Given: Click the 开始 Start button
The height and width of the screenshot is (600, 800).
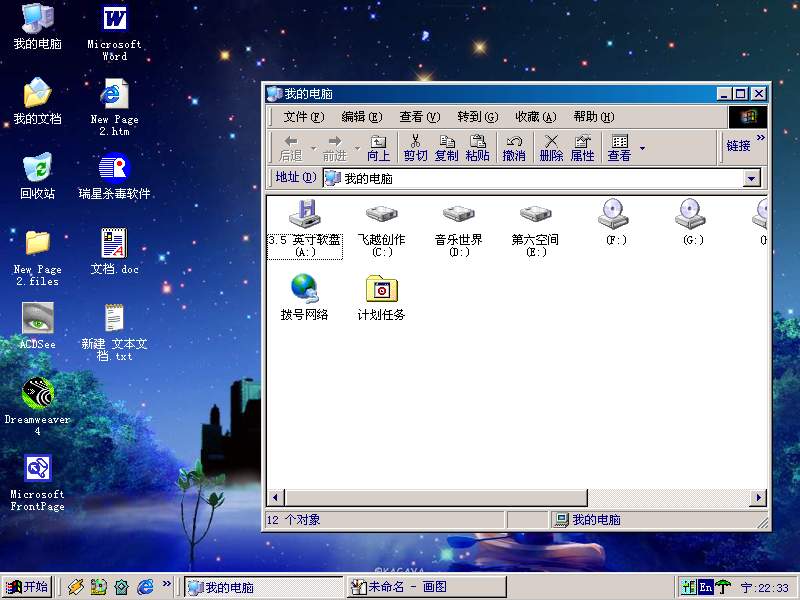Looking at the screenshot, I should point(27,587).
